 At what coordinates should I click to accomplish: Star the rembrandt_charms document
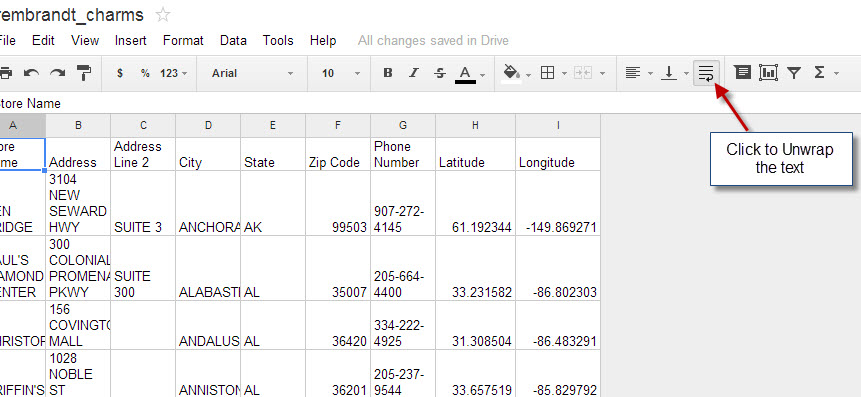[163, 15]
